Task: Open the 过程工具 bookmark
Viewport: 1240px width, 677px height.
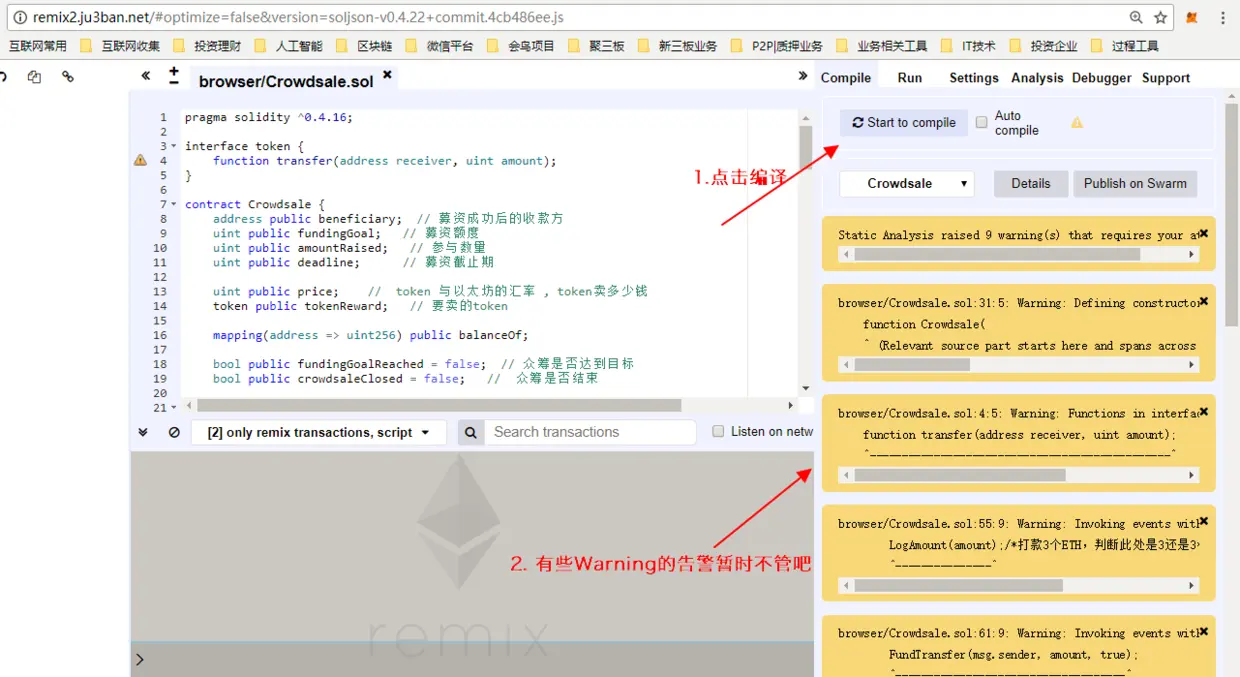Action: pyautogui.click(x=1125, y=46)
